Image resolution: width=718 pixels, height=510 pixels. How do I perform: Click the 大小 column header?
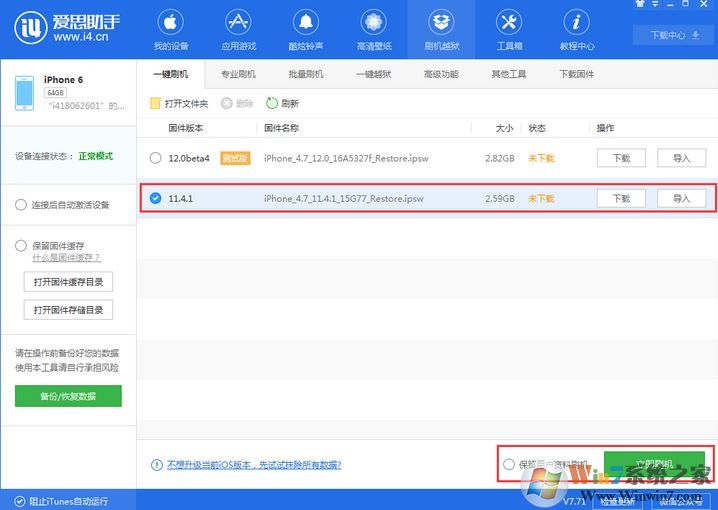(x=504, y=128)
